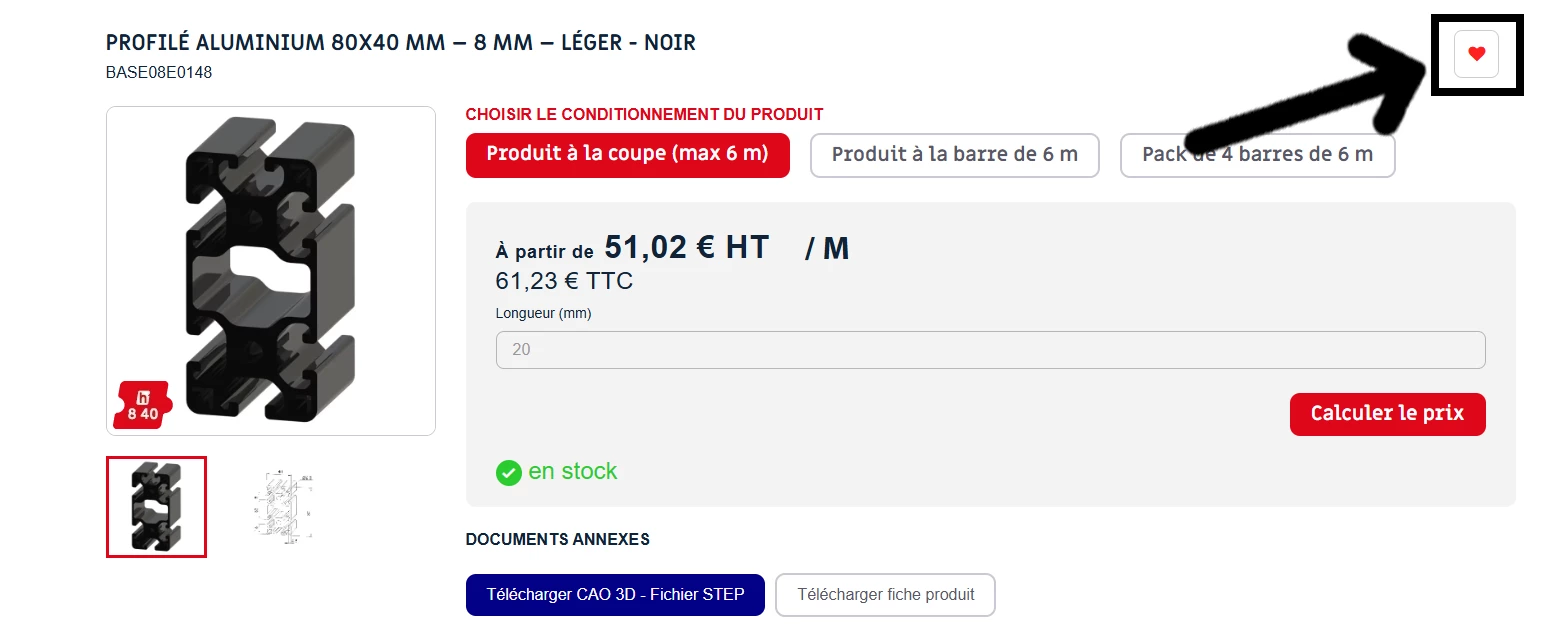Click the '51,02 € HT' price
1567x636 pixels.
pyautogui.click(x=687, y=247)
